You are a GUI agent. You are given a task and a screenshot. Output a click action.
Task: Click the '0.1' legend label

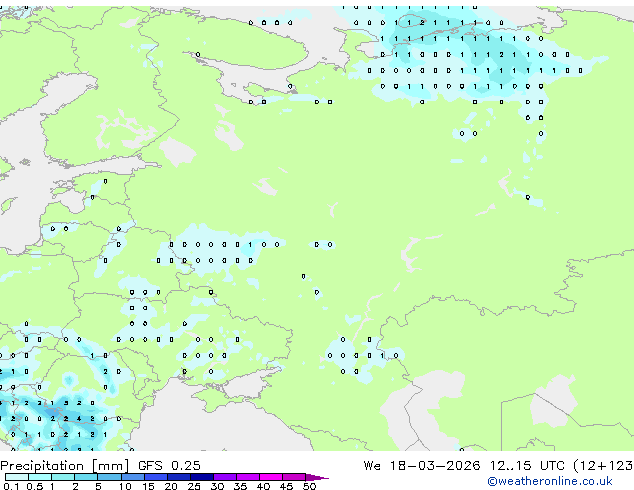(x=11, y=486)
